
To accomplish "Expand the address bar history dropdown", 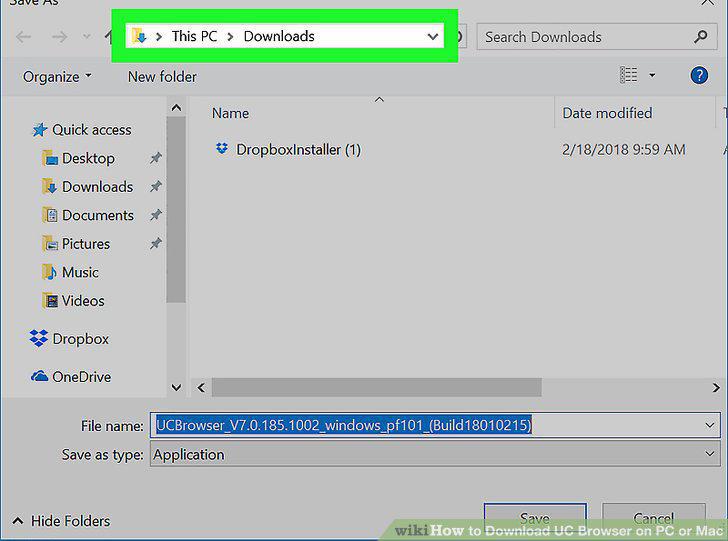I will 433,36.
